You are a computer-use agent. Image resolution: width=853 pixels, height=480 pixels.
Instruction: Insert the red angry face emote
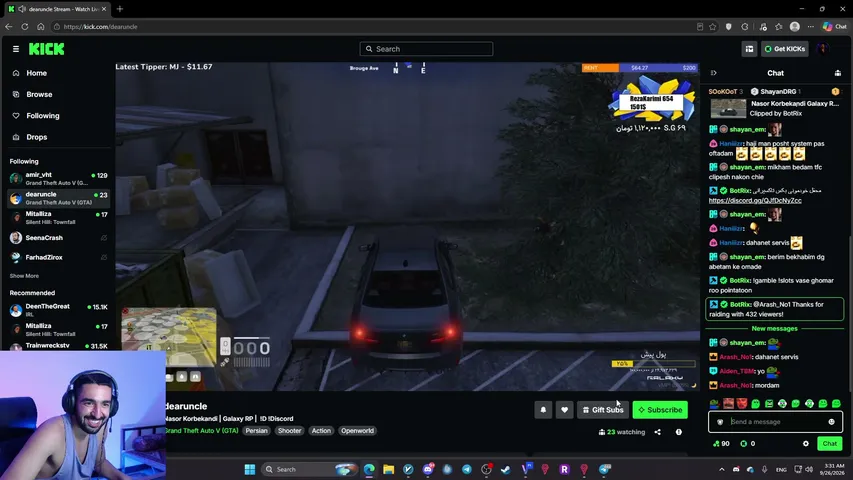coord(741,404)
